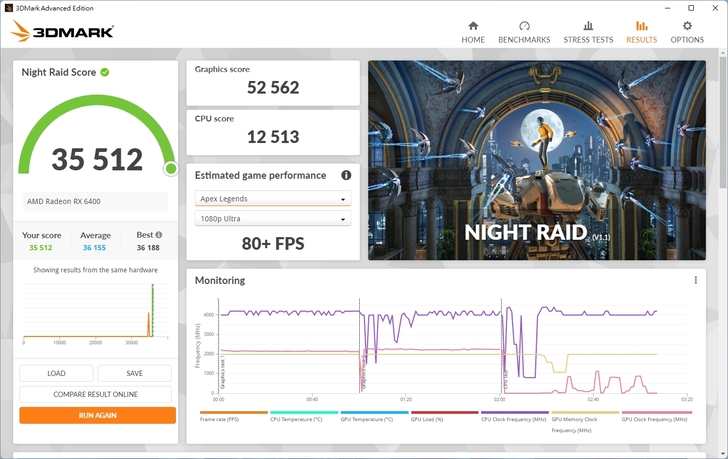Click the AMD Radeon RX 6400 field
The height and width of the screenshot is (459, 728).
click(x=95, y=201)
